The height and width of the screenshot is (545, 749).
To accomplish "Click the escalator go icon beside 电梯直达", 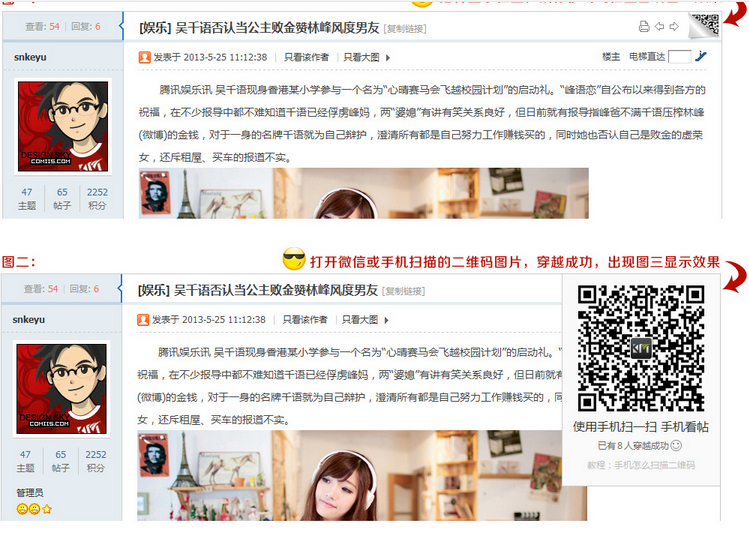I will tap(700, 56).
